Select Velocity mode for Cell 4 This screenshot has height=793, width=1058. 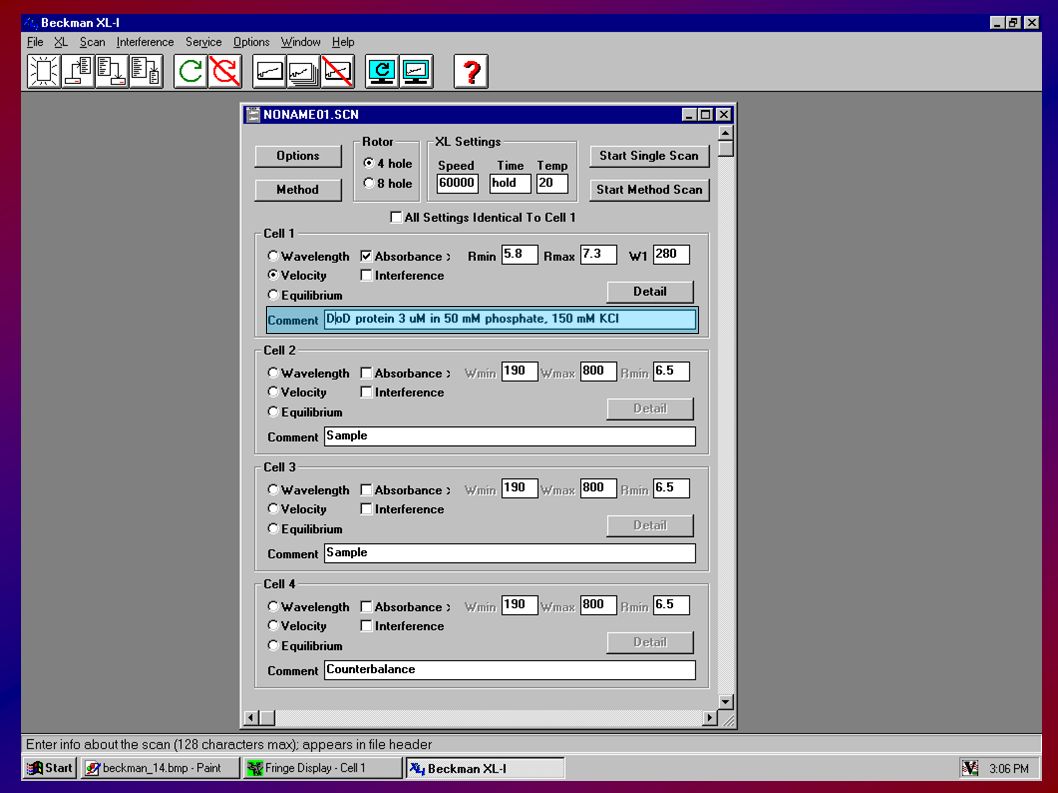[273, 625]
